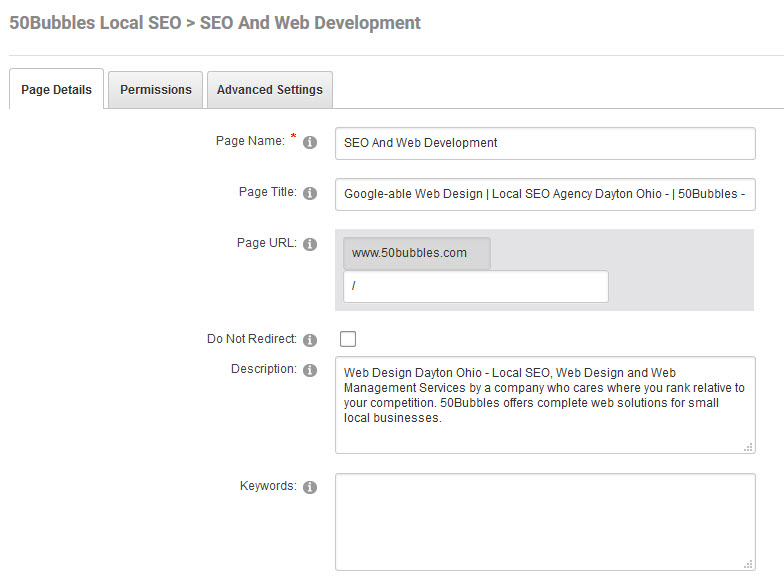Open the Advanced Settings tab
This screenshot has height=581, width=784.
click(x=270, y=90)
